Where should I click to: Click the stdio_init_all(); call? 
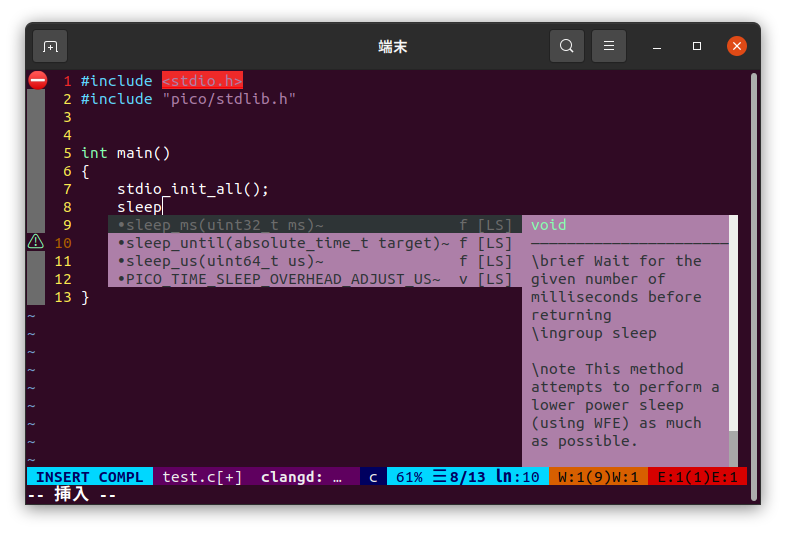[193, 189]
